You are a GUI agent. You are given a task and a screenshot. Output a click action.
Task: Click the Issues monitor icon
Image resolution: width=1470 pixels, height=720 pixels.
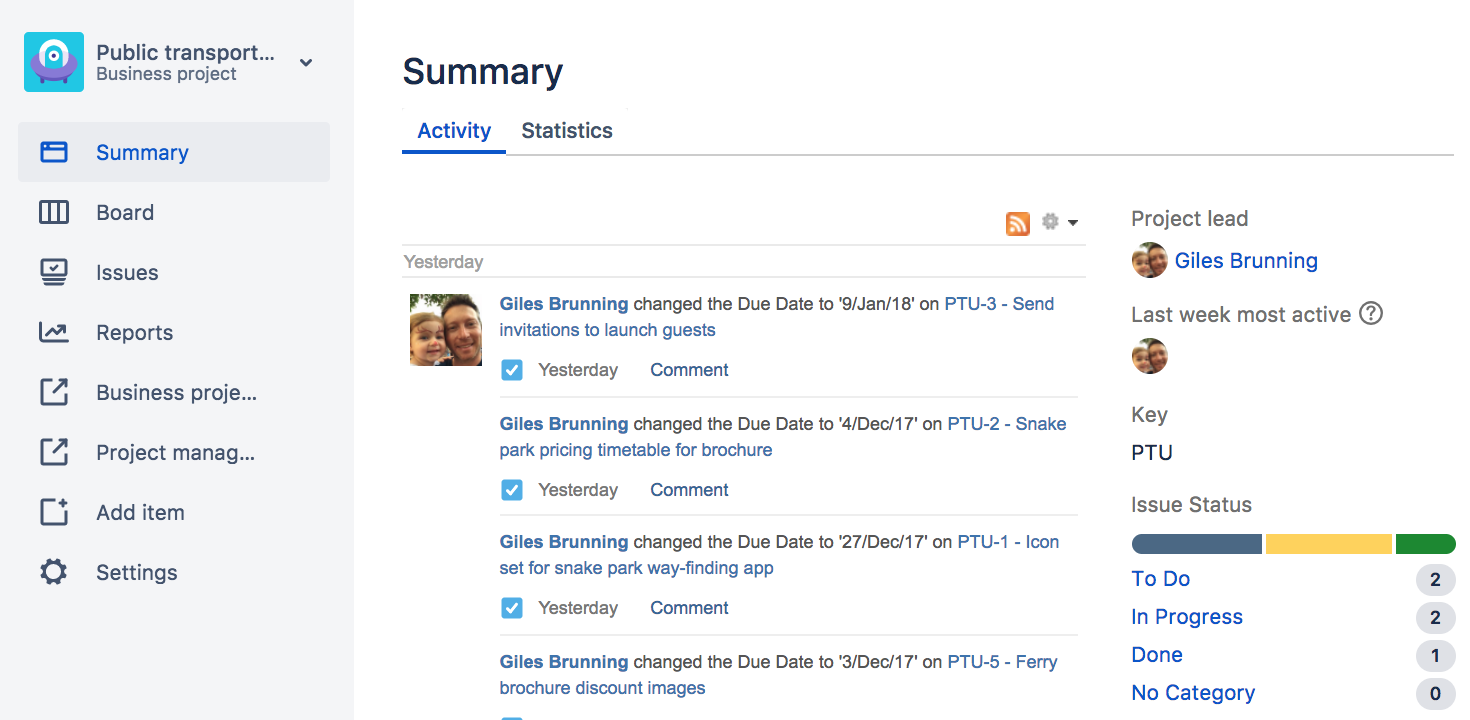point(53,272)
